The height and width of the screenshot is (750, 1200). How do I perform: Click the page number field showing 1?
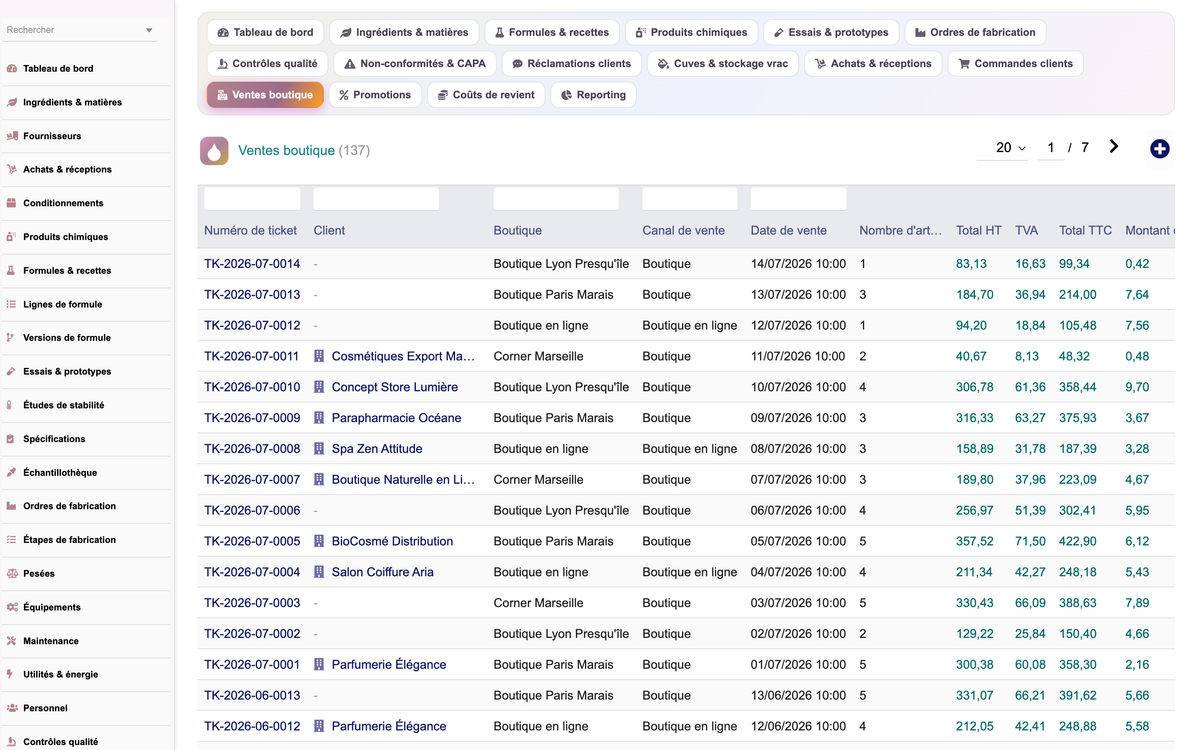(x=1050, y=148)
